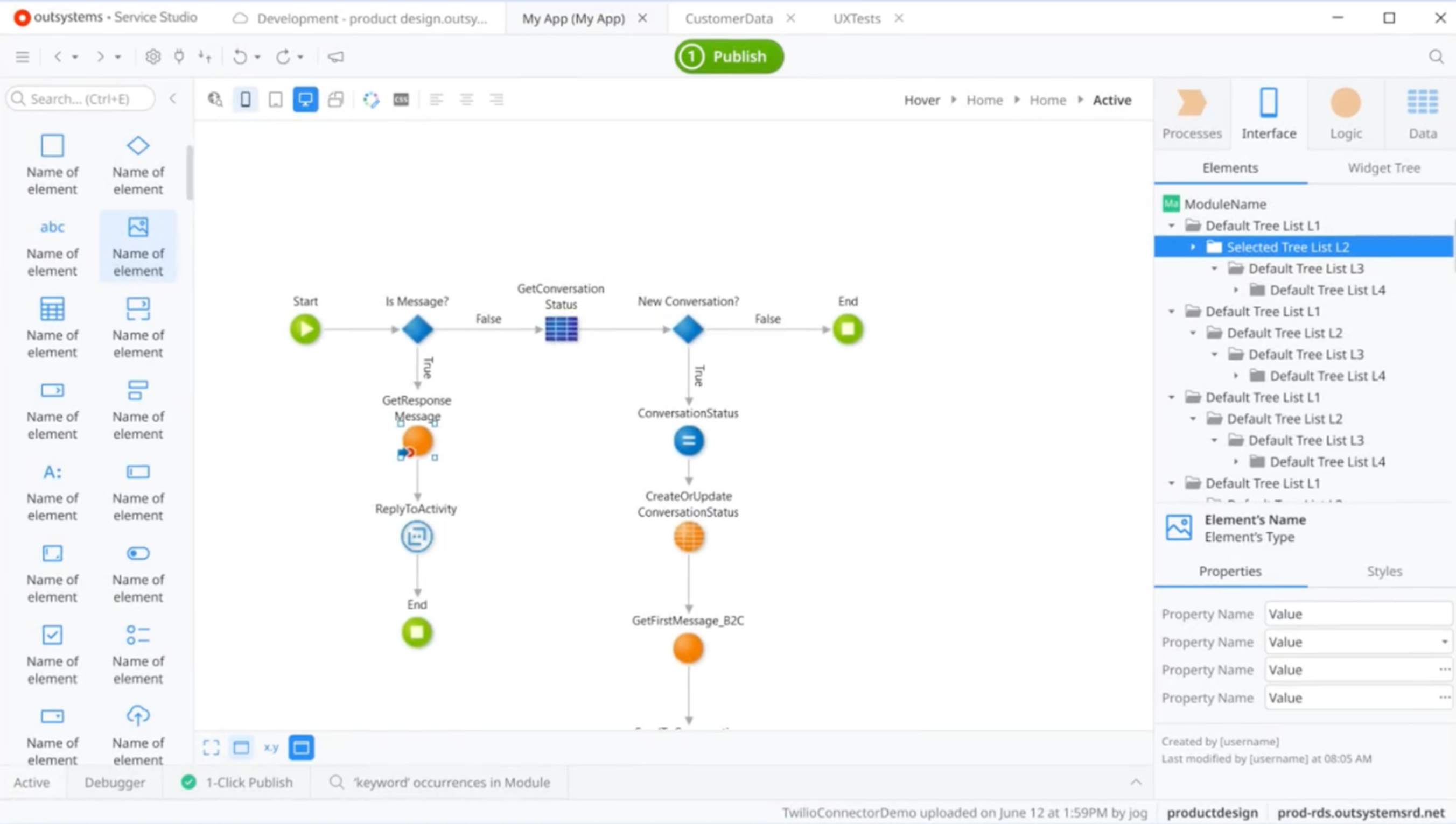Click the feedback megaphone icon
Viewport: 1456px width, 824px height.
tap(335, 57)
